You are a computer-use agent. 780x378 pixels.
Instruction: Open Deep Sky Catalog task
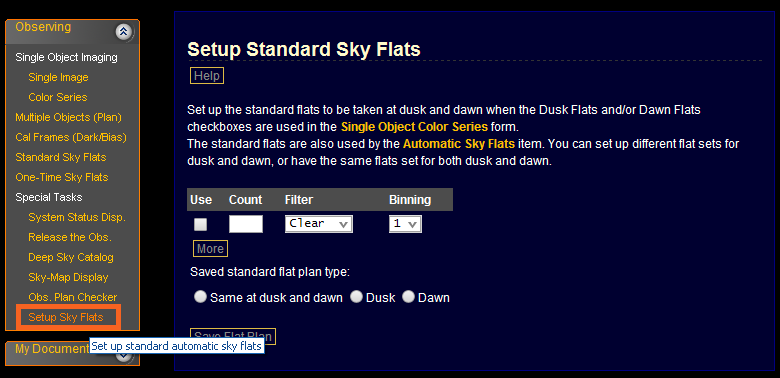[71, 257]
